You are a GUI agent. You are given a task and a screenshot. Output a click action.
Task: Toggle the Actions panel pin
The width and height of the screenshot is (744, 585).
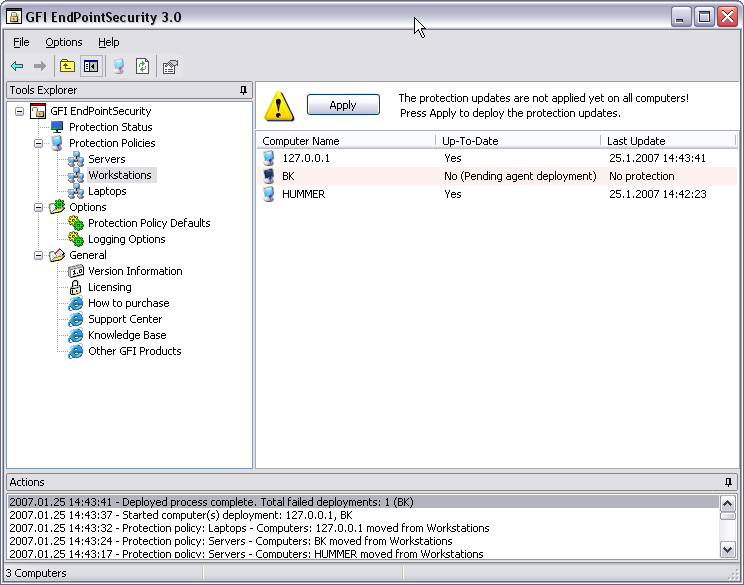(x=728, y=482)
